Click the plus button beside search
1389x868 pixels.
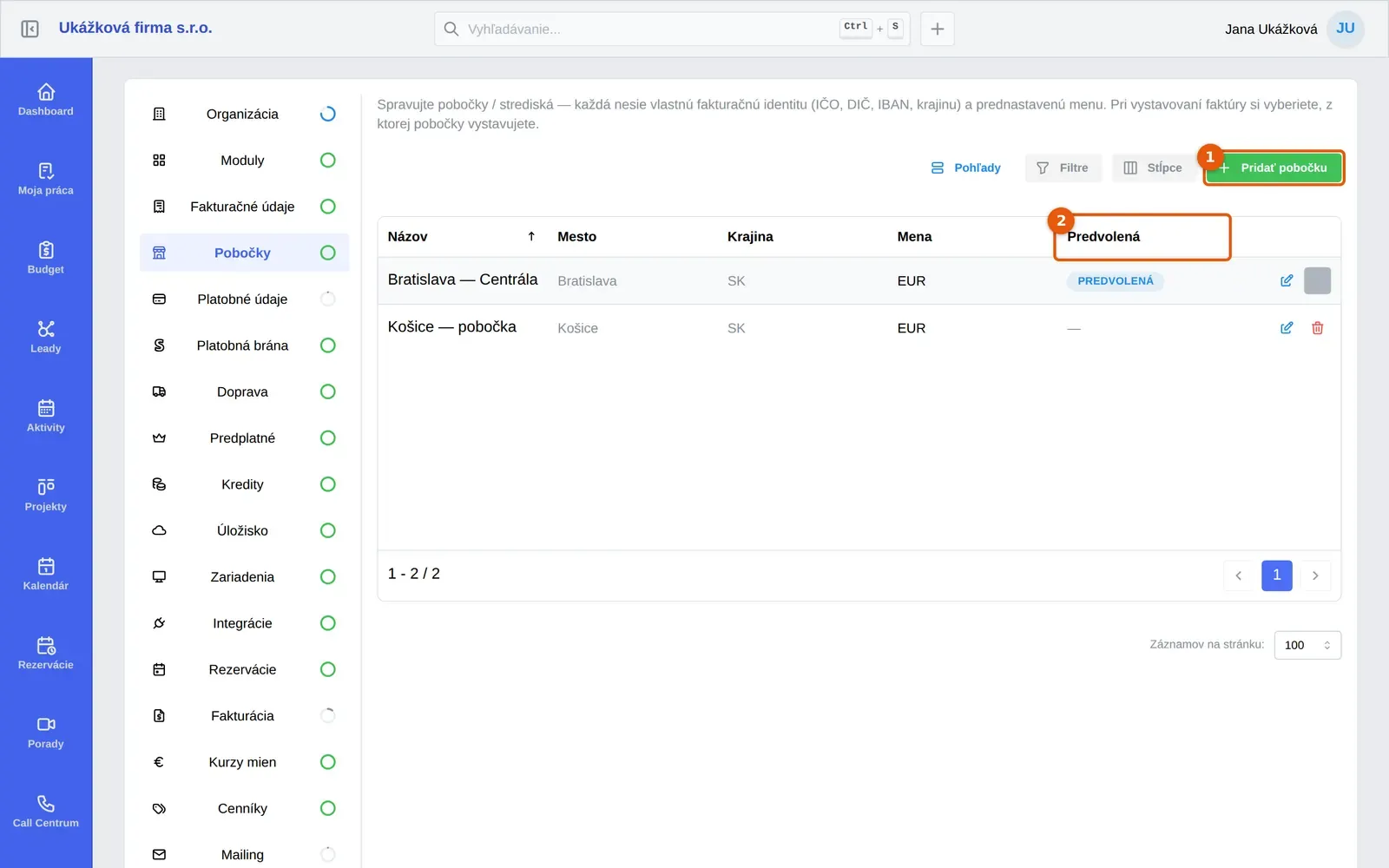tap(938, 29)
